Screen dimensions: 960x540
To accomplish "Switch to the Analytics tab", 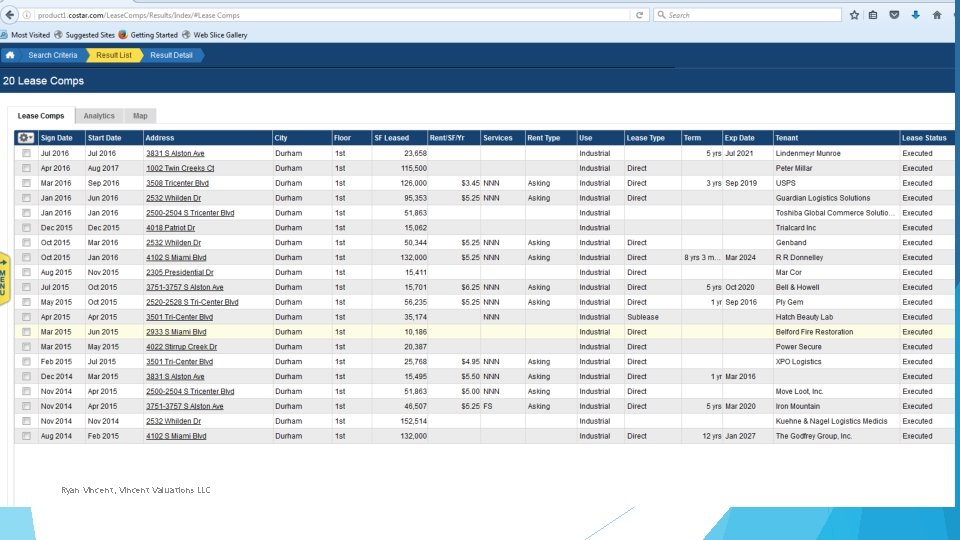I will tap(99, 116).
